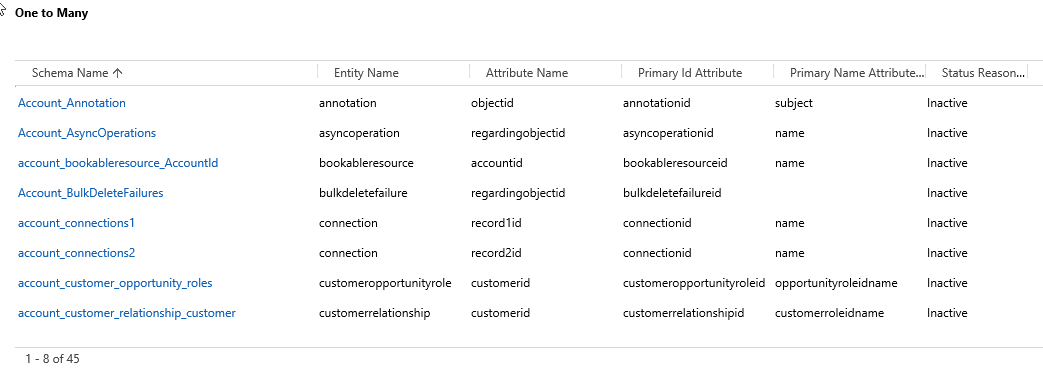The height and width of the screenshot is (376, 1043).
Task: Click the Entity Name column header
Action: (x=366, y=73)
